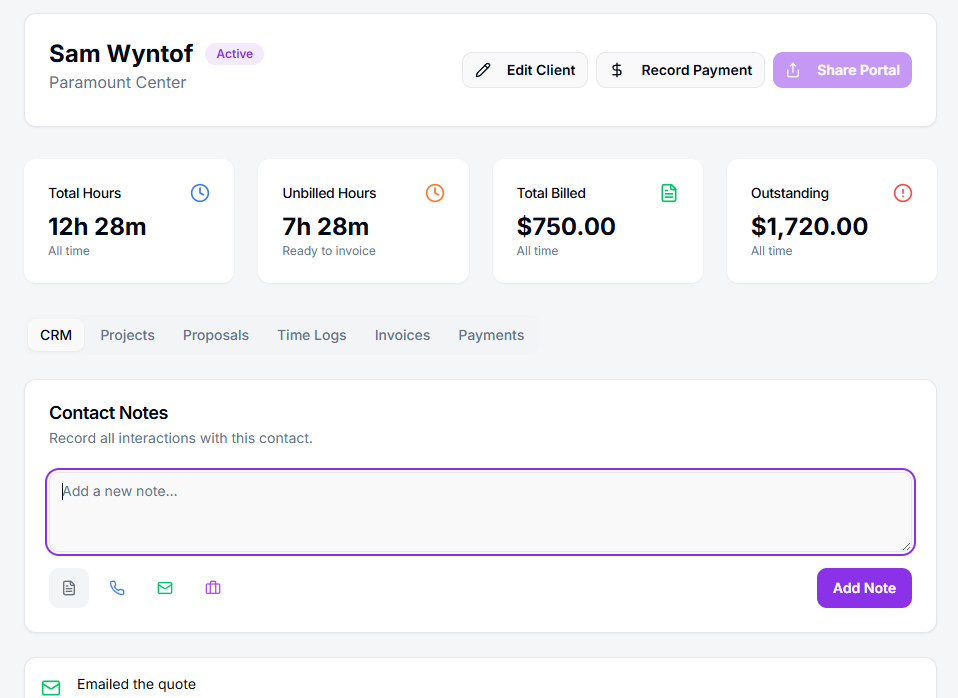This screenshot has width=958, height=698.
Task: Click the red alert icon on Outstanding
Action: click(x=903, y=193)
